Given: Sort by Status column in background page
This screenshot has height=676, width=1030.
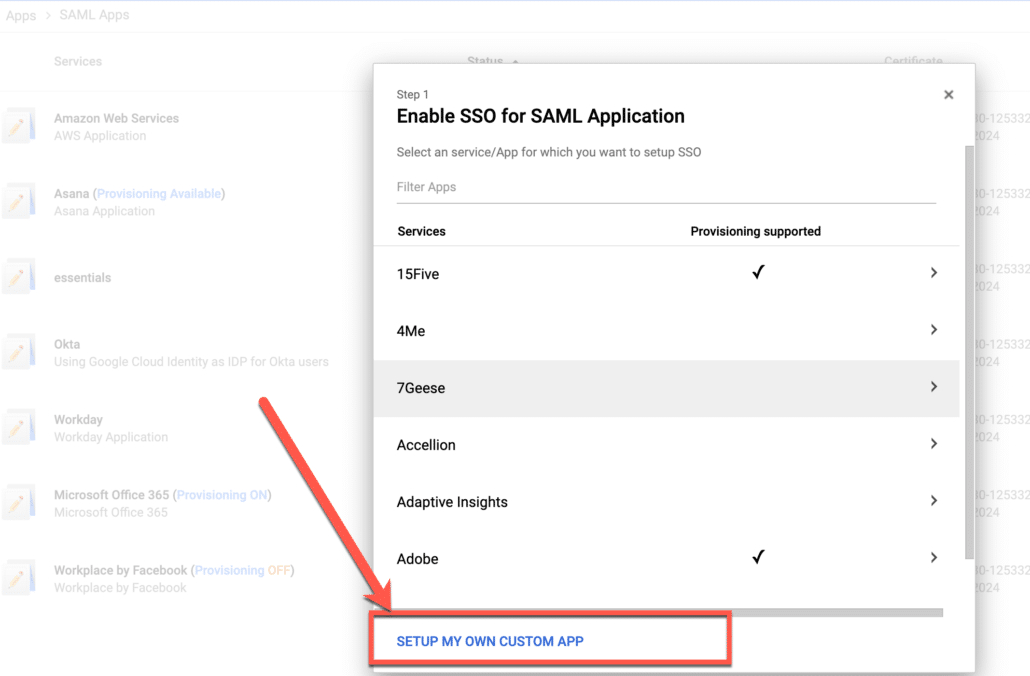Looking at the screenshot, I should [485, 60].
